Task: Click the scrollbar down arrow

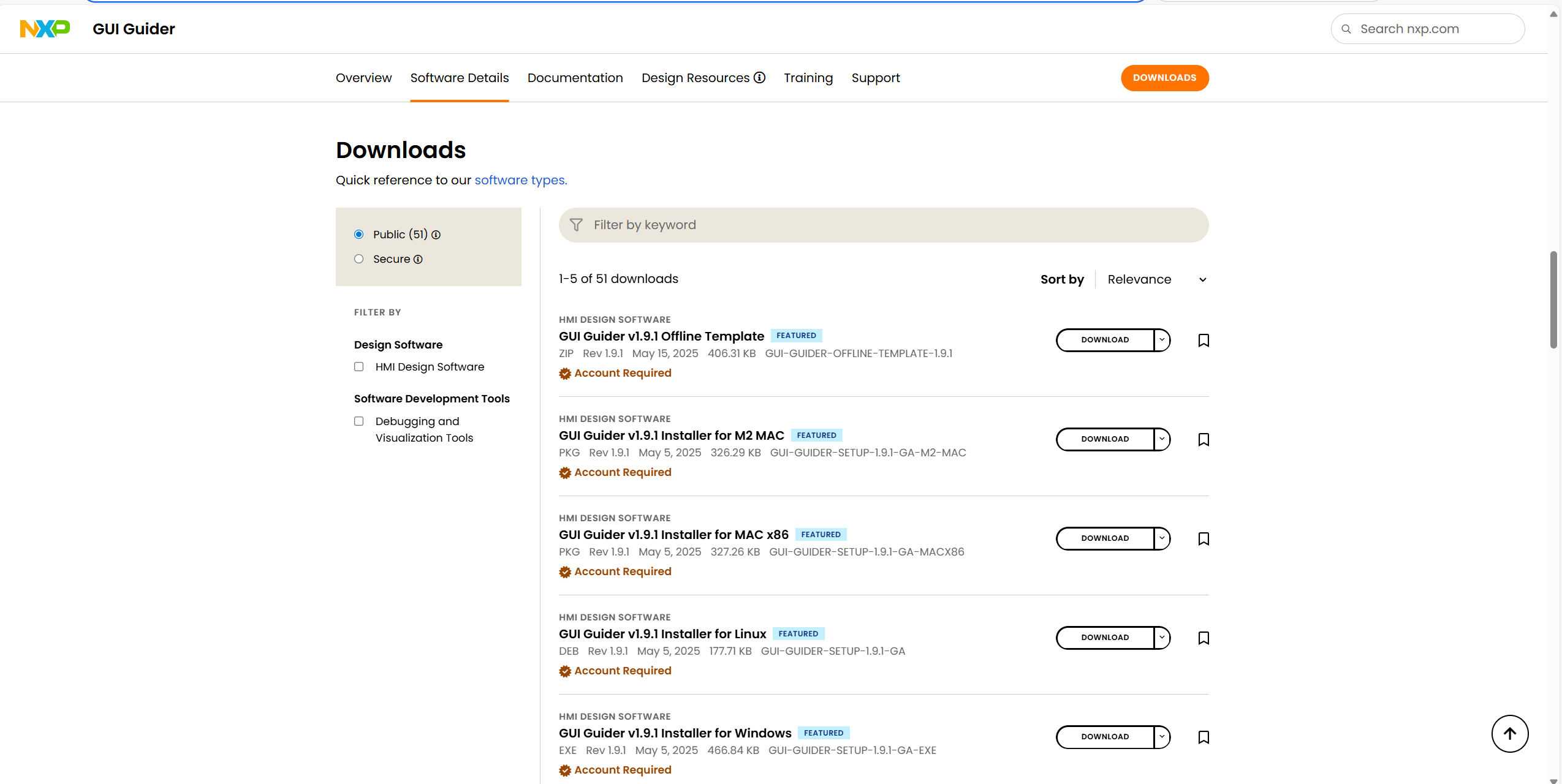Action: 1553,780
